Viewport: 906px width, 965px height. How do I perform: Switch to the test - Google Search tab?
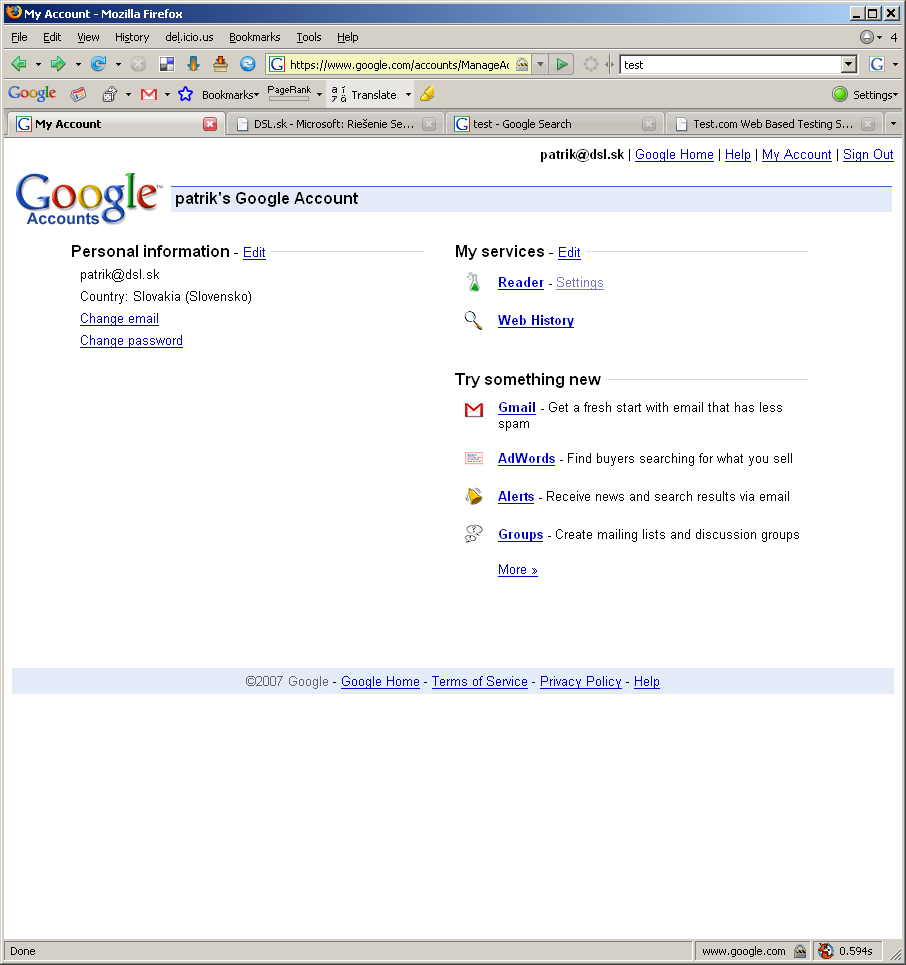[x=522, y=124]
